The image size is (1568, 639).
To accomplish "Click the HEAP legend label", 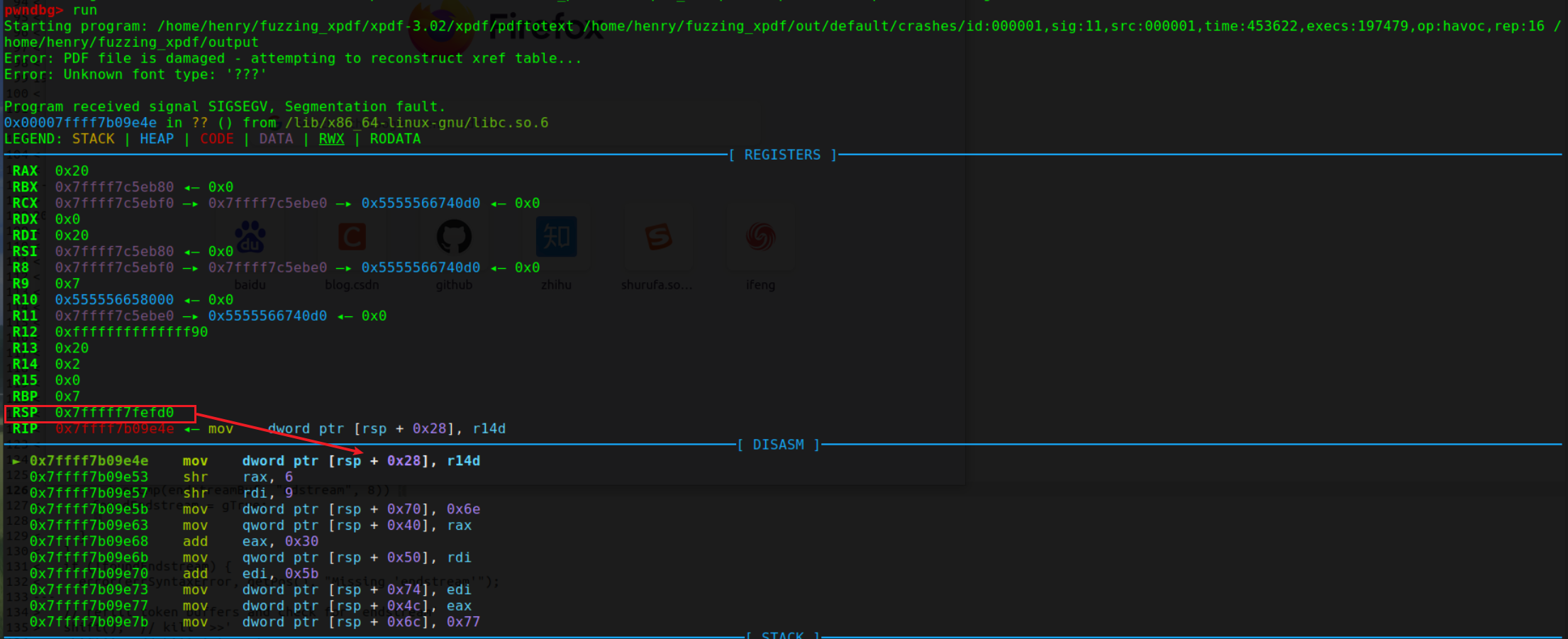I will coord(157,139).
